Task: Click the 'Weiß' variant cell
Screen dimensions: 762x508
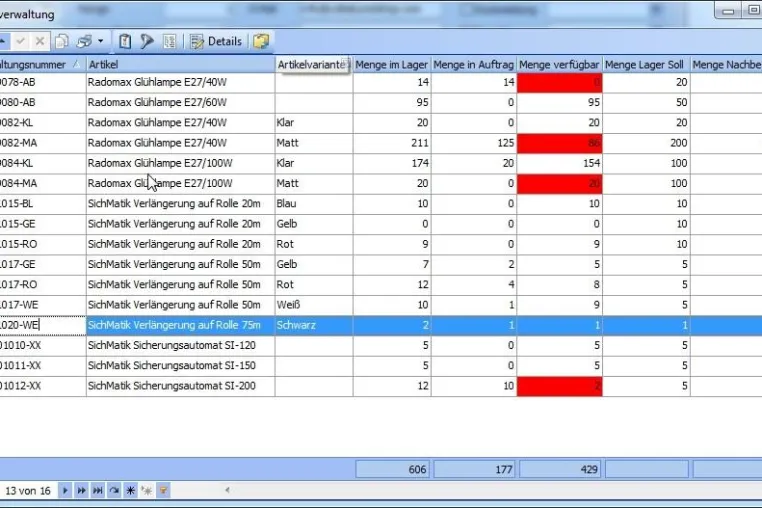Action: click(x=314, y=305)
